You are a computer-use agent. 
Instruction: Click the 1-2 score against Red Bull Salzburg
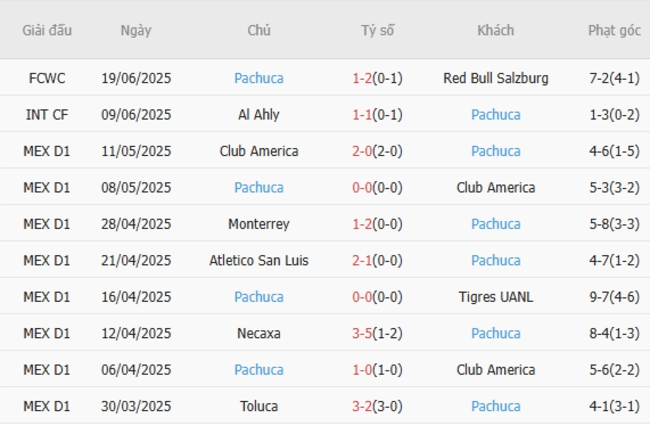pos(362,78)
